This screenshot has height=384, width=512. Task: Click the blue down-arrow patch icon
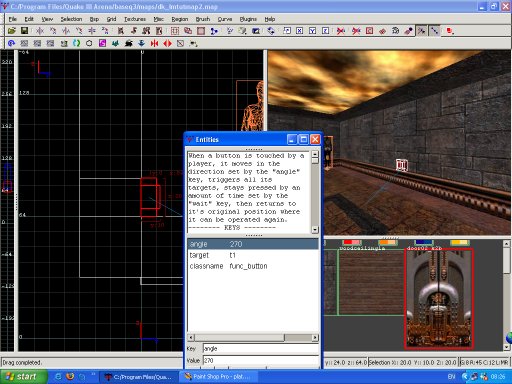[141, 43]
